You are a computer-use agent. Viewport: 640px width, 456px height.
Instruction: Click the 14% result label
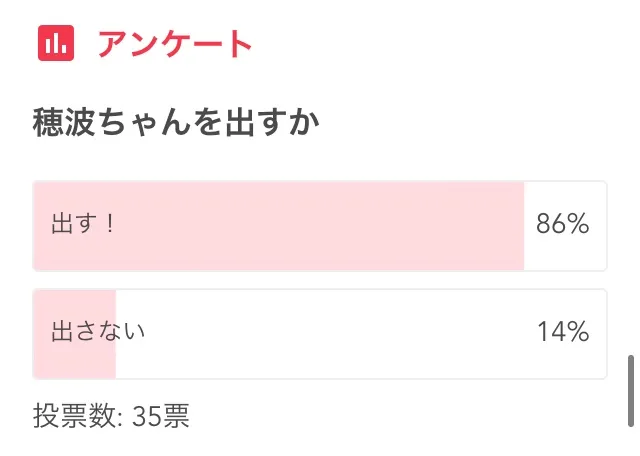pyautogui.click(x=562, y=333)
